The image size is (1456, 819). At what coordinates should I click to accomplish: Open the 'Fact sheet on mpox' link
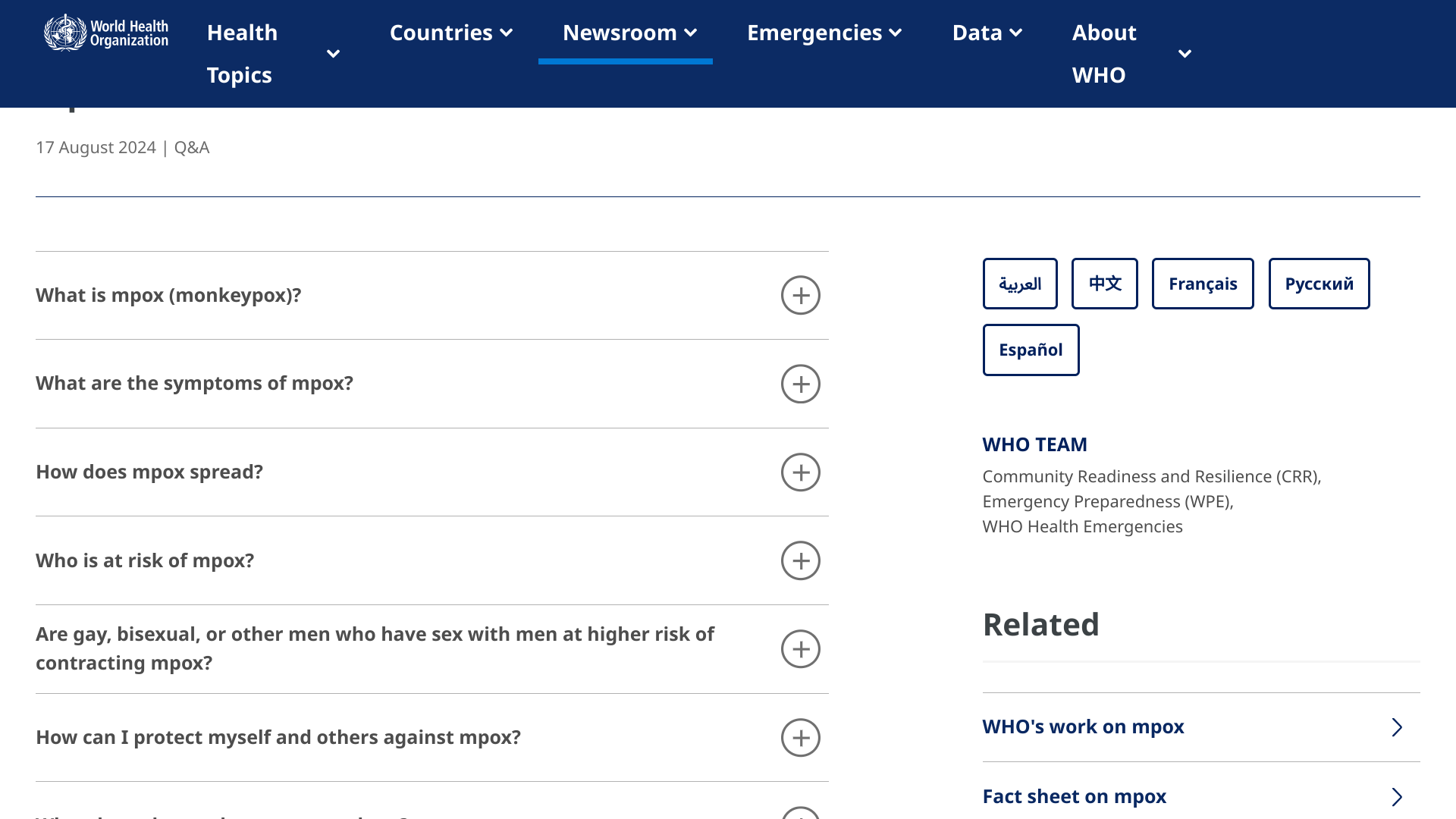(1074, 796)
